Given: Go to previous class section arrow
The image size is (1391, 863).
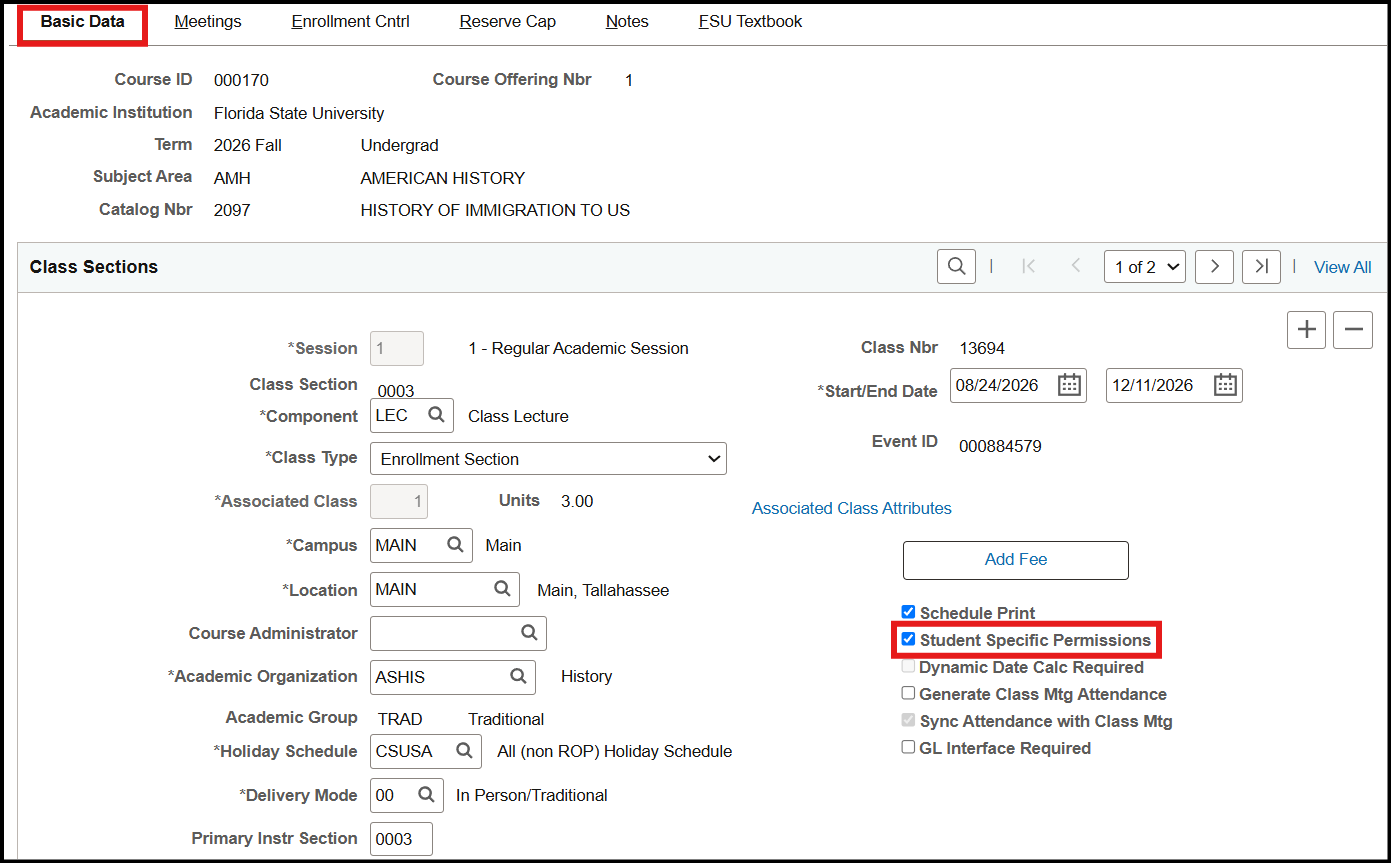Looking at the screenshot, I should [x=1076, y=267].
